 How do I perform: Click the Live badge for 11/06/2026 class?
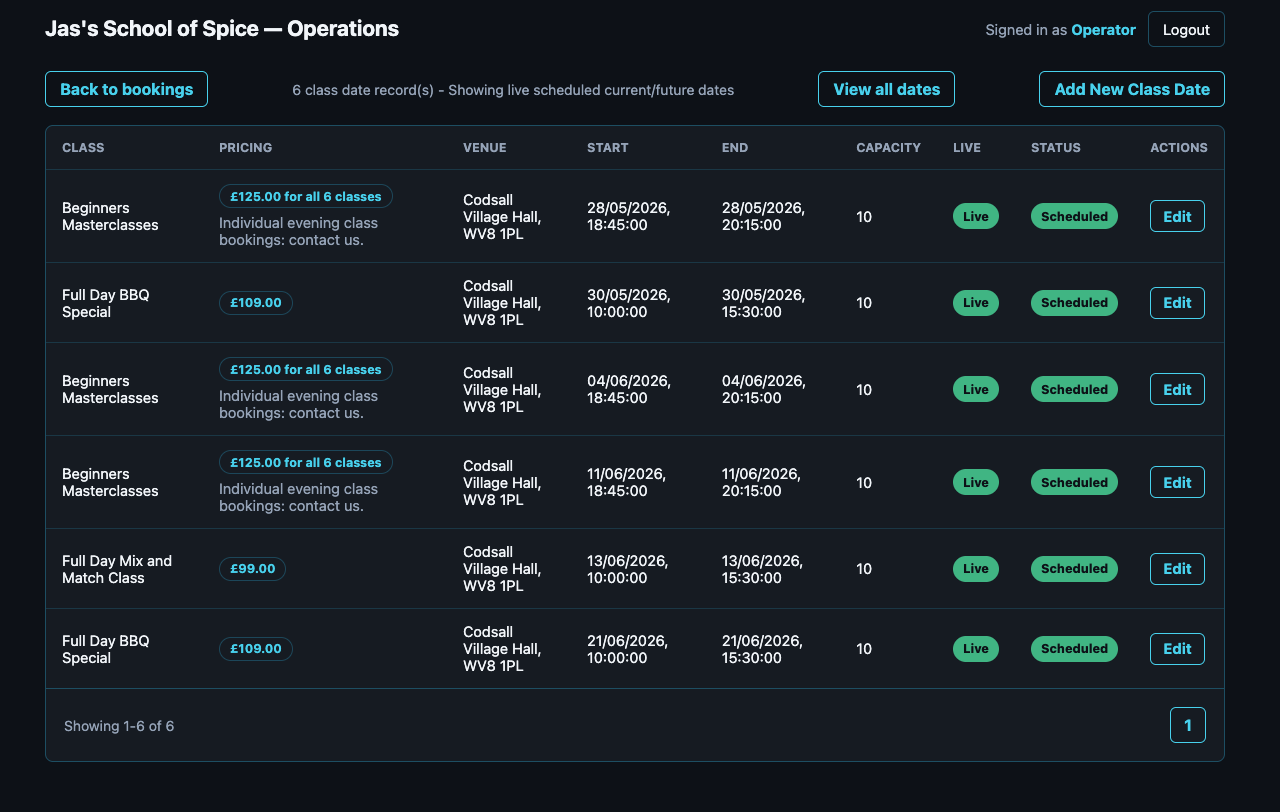click(976, 482)
